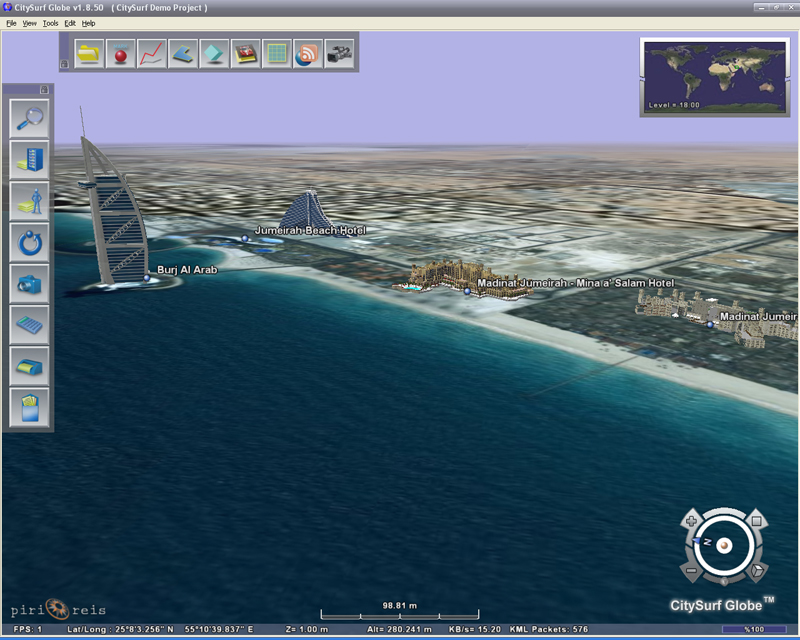Open the blue file-box icon in sidebar
Viewport: 800px width, 640px height.
[x=30, y=407]
